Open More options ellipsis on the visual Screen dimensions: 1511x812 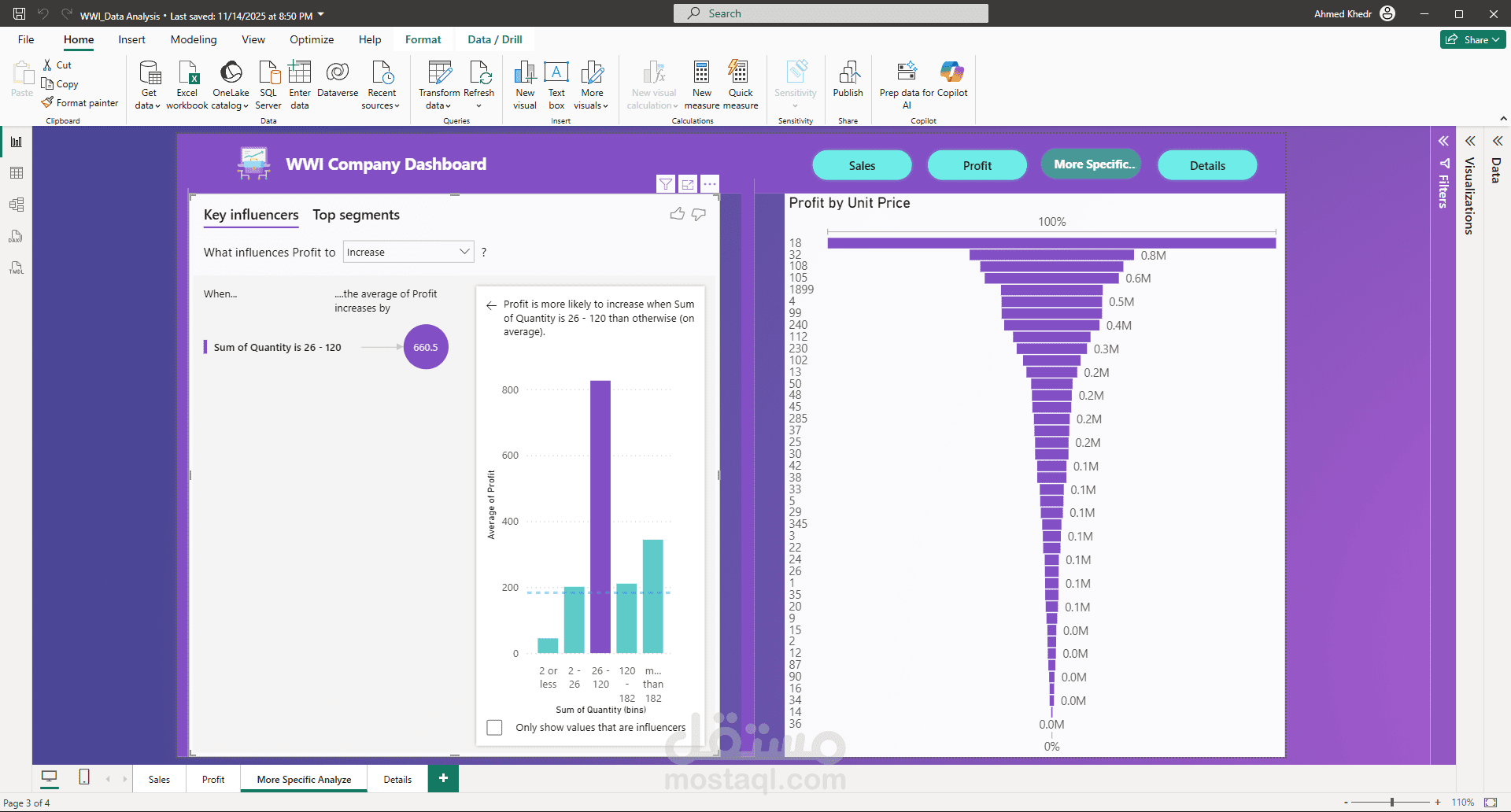(710, 184)
